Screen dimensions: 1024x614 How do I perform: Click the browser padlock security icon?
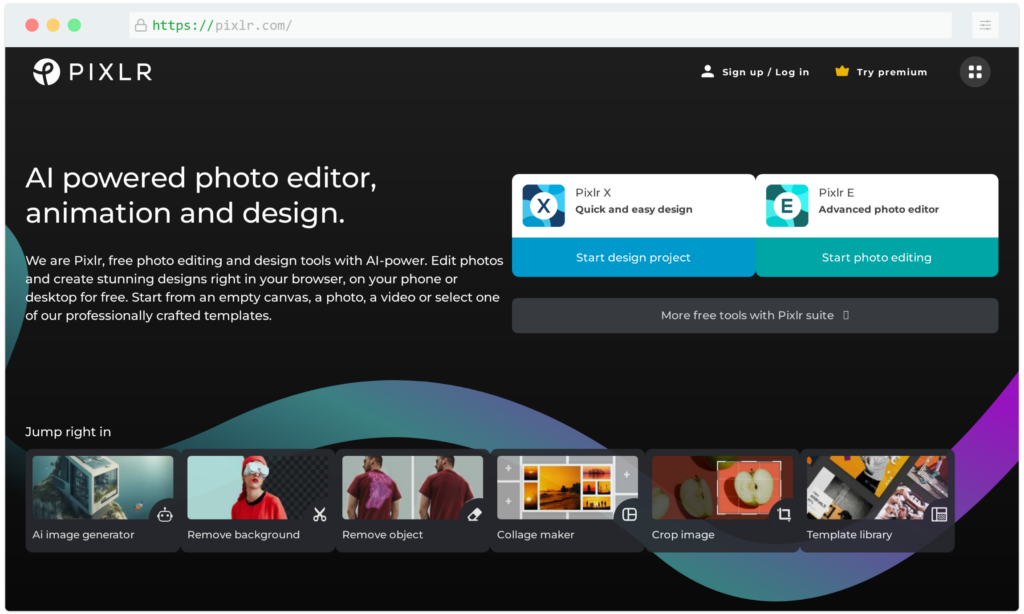[x=140, y=25]
